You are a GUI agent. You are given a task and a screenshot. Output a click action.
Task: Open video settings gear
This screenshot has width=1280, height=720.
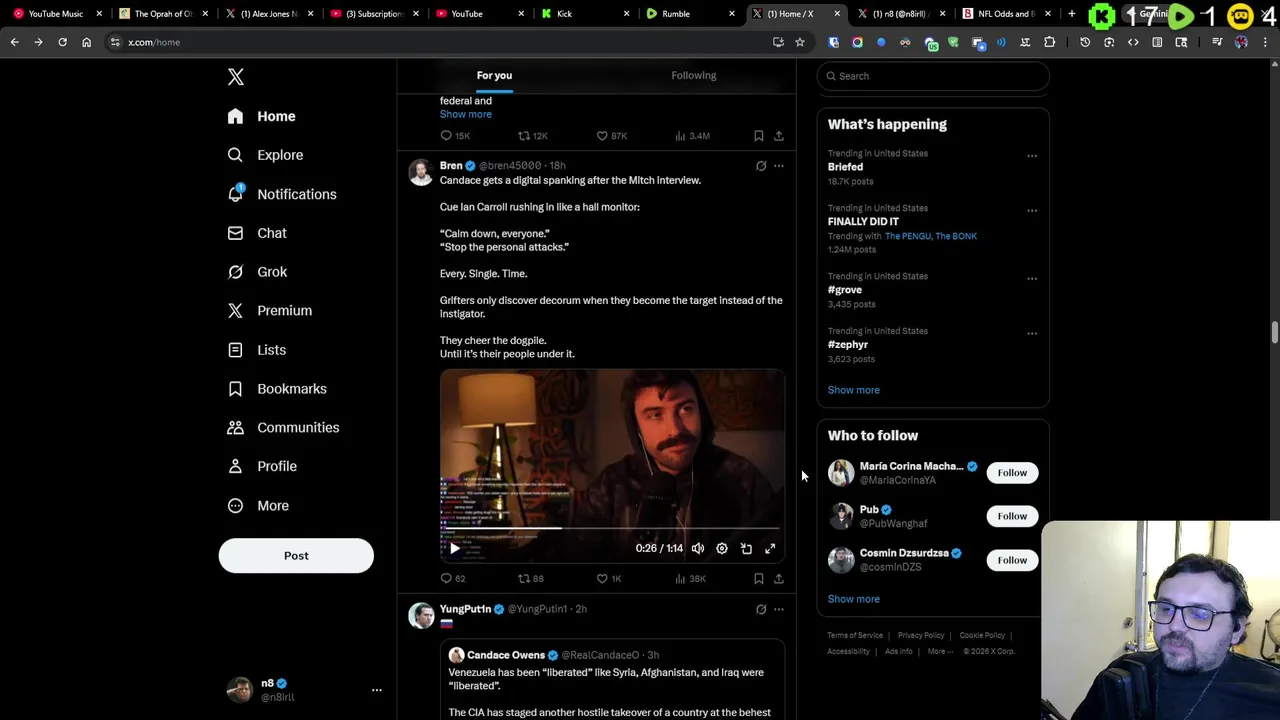tap(722, 548)
